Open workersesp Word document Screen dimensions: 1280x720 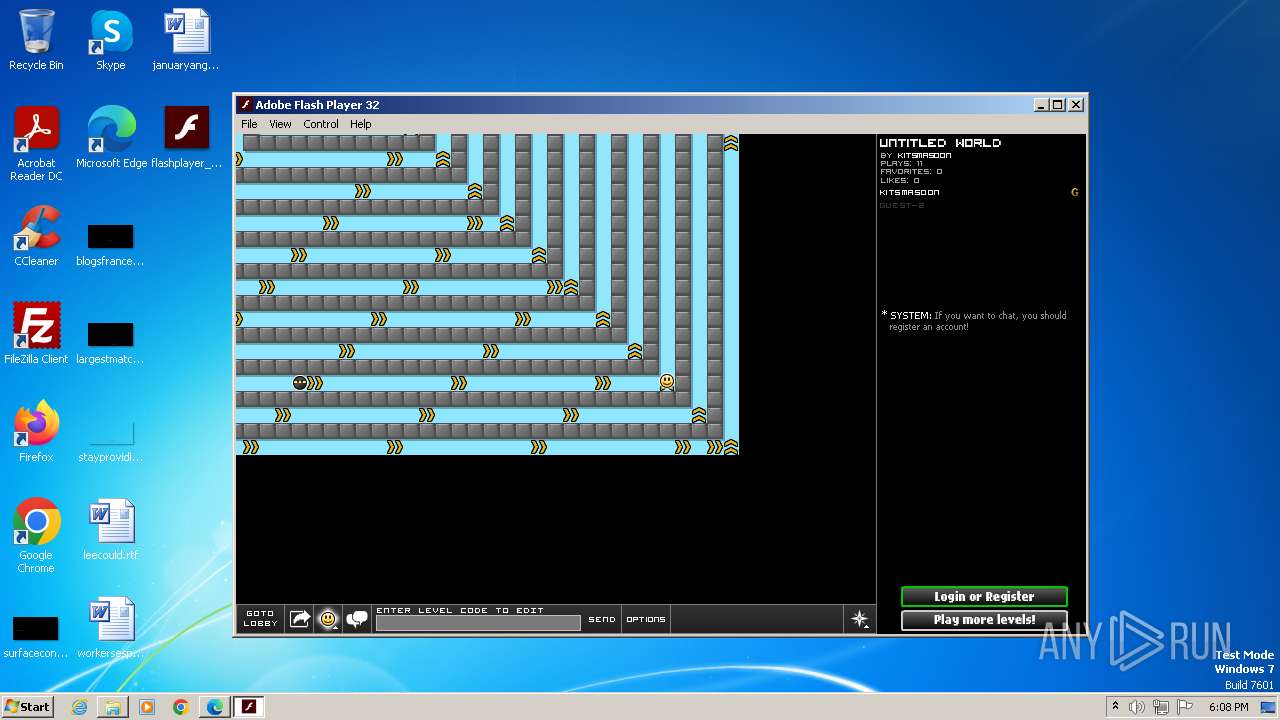pos(111,629)
